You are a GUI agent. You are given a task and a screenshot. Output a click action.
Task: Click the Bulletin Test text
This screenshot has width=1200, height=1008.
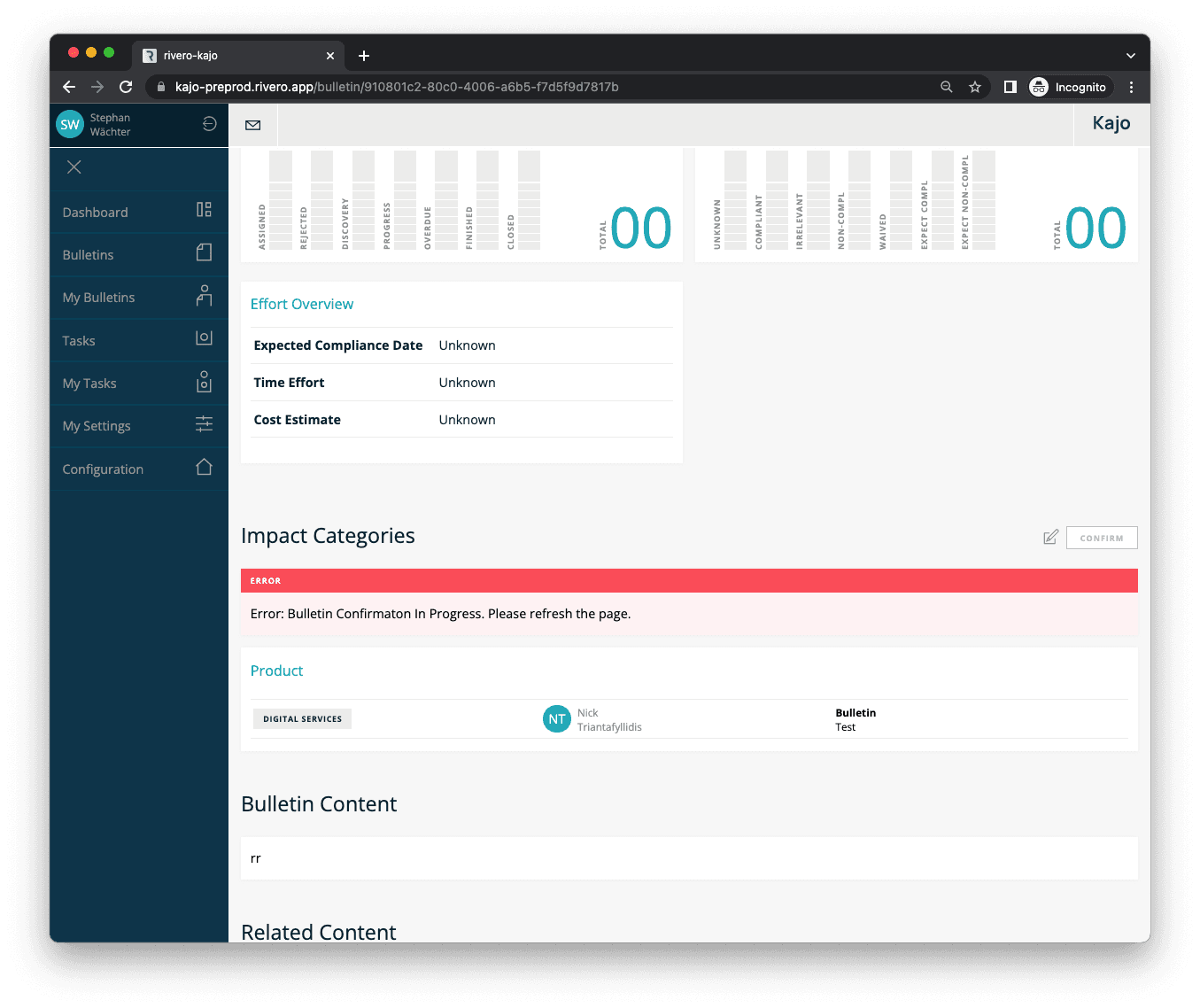pos(855,720)
